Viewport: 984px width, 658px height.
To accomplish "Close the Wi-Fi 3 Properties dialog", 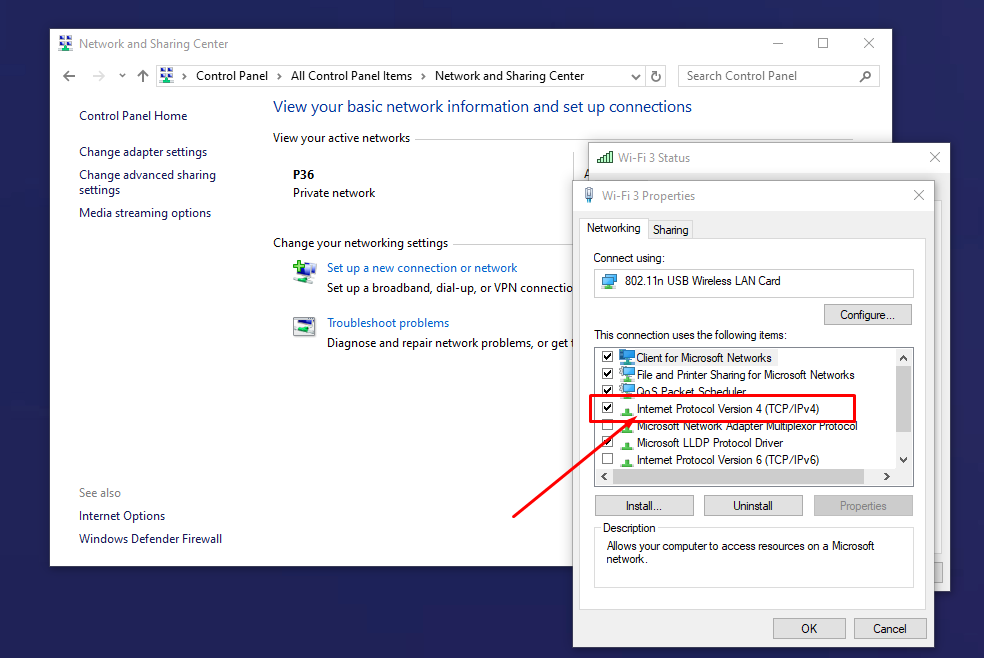I will 919,195.
